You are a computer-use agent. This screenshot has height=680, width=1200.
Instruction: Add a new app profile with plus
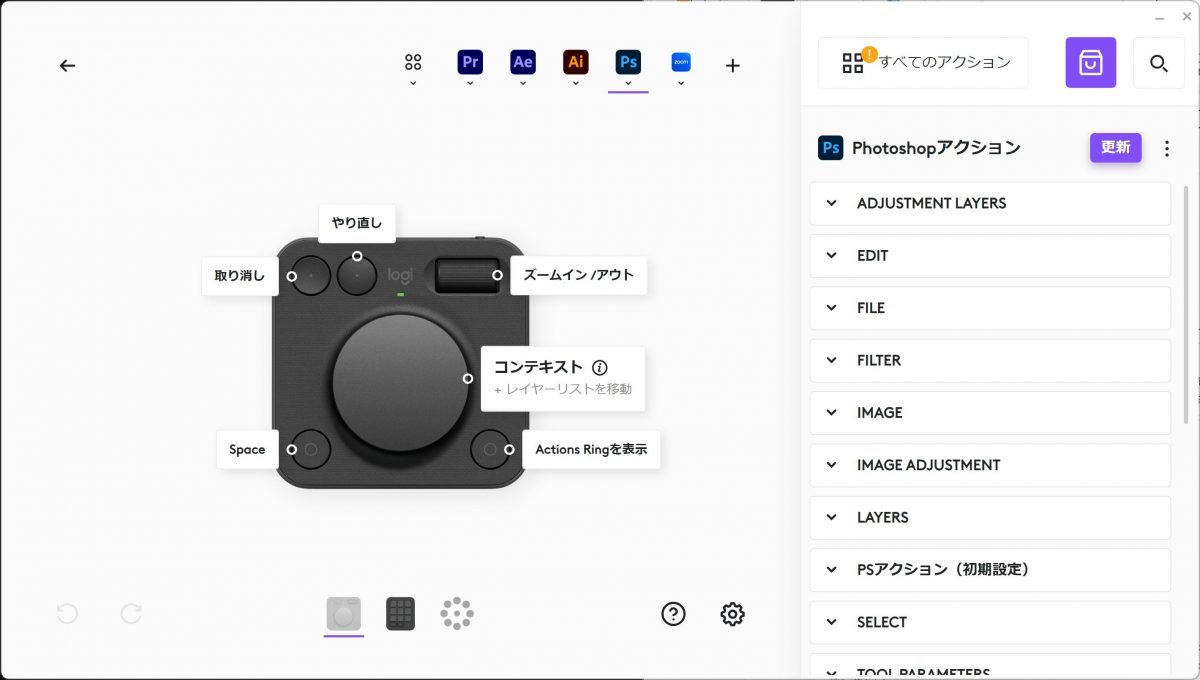(733, 65)
